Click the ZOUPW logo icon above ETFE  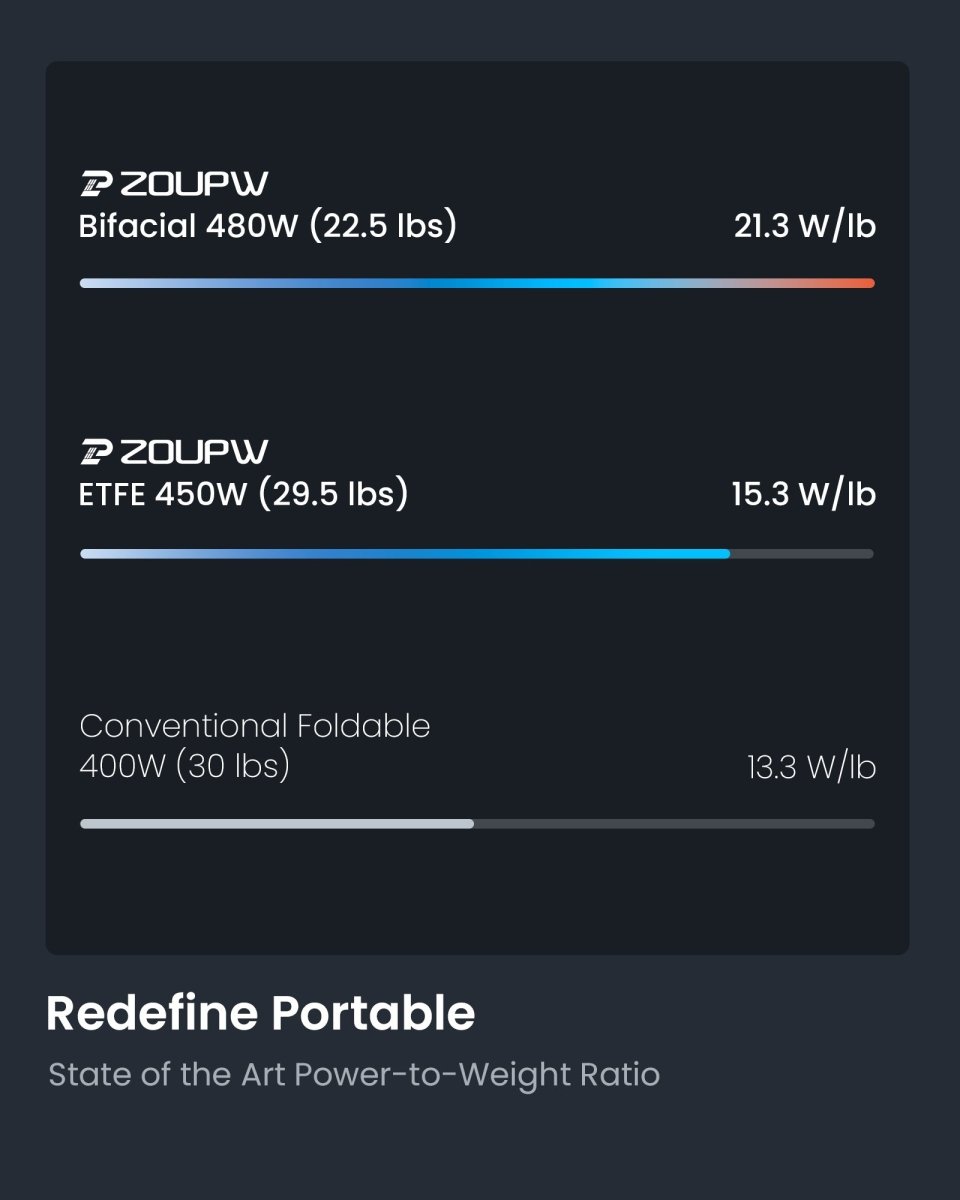coord(97,452)
